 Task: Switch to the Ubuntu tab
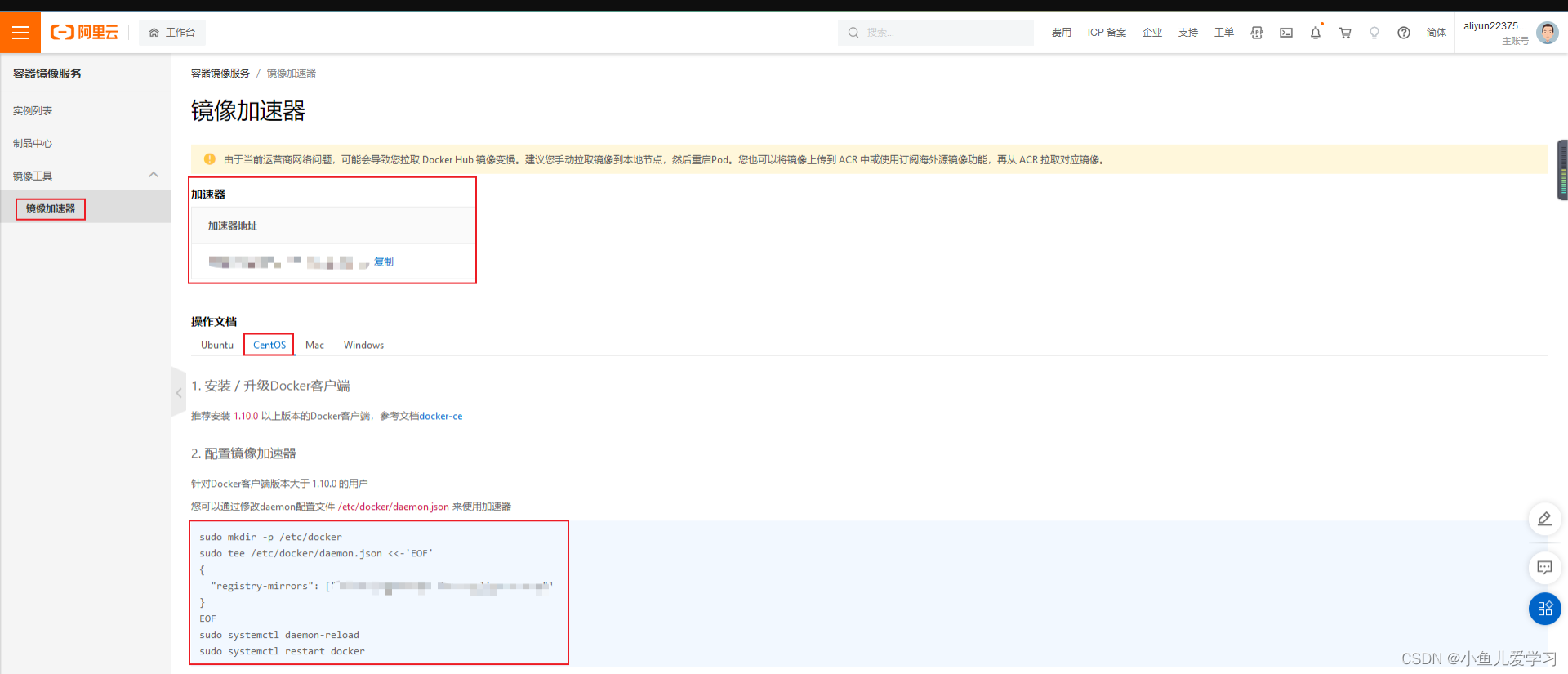coord(217,345)
